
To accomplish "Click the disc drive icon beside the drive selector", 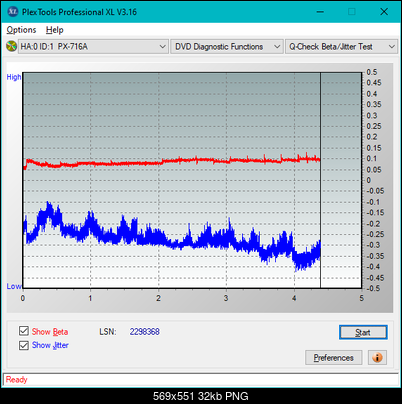I will point(11,46).
